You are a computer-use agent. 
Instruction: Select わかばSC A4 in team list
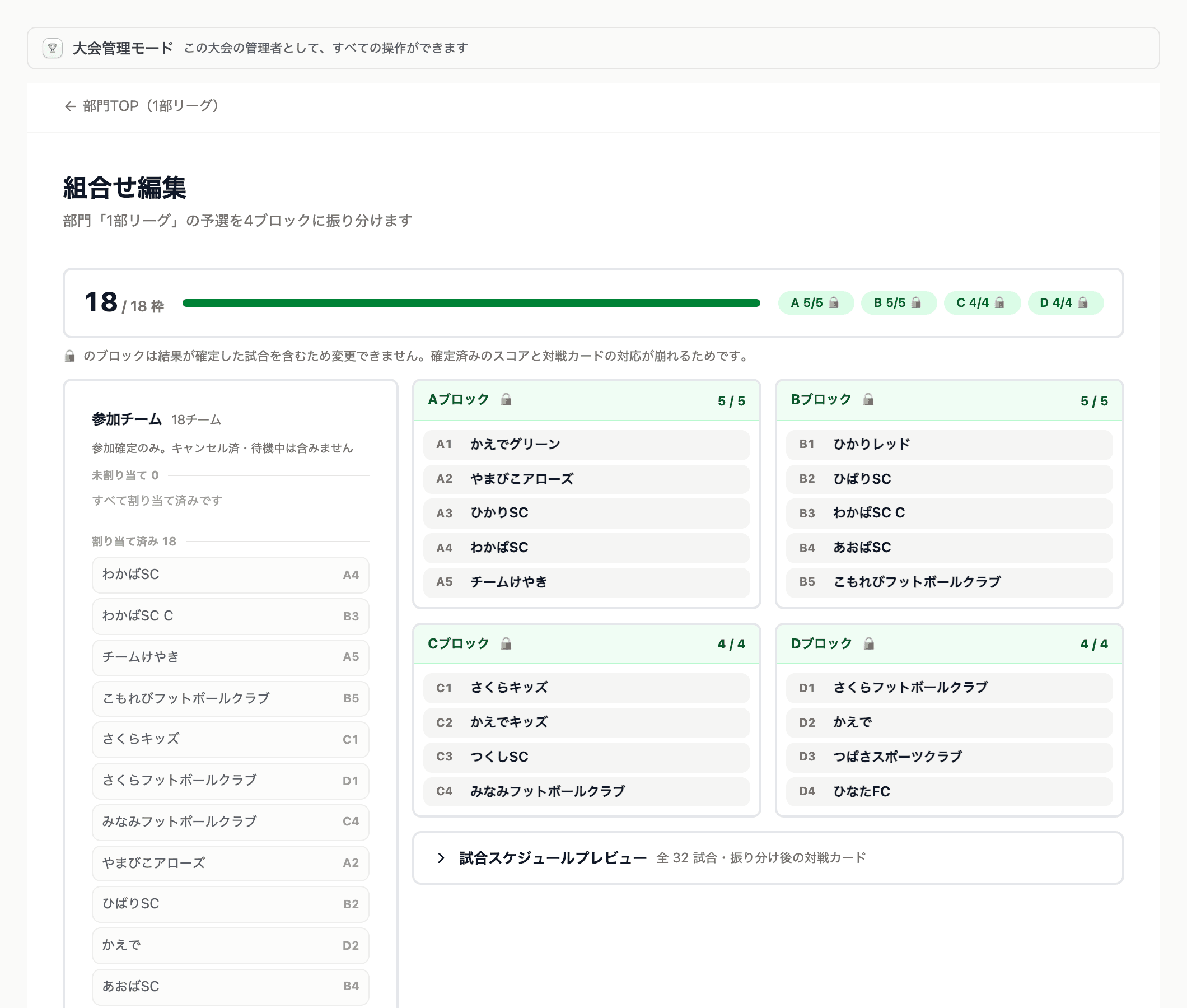tap(230, 575)
